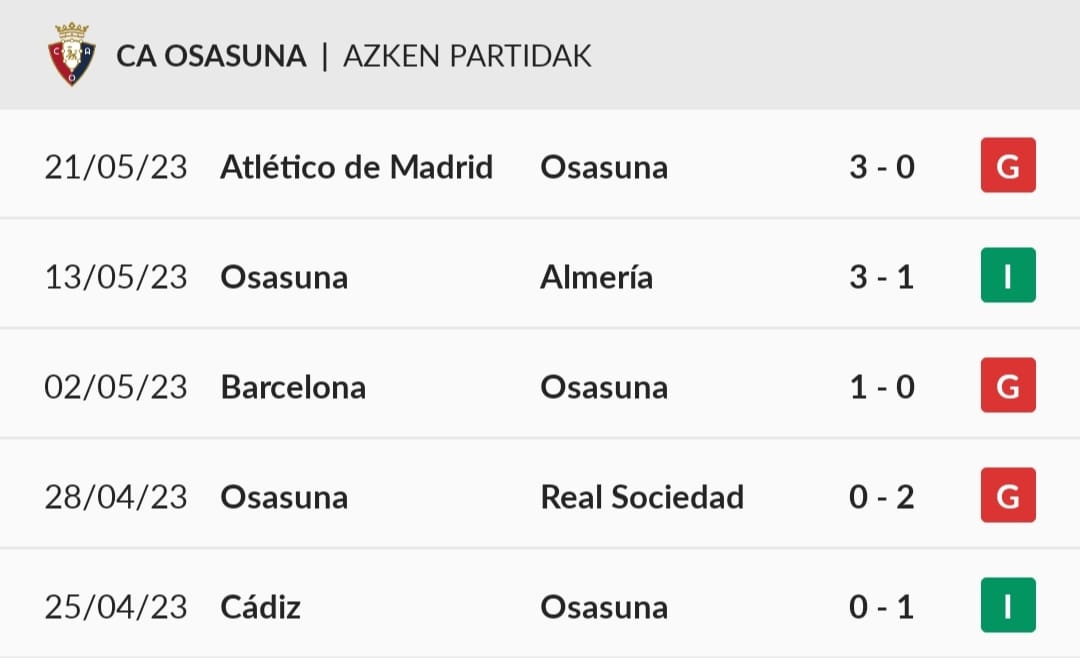The image size is (1080, 658).
Task: Select red G badge for Real Sociedad match
Action: 1008,495
